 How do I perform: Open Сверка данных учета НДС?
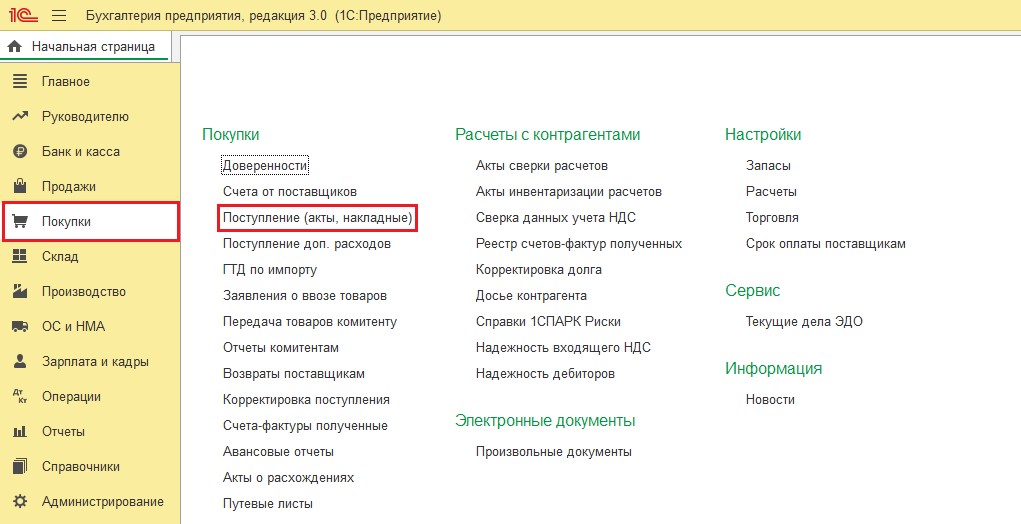pos(555,217)
